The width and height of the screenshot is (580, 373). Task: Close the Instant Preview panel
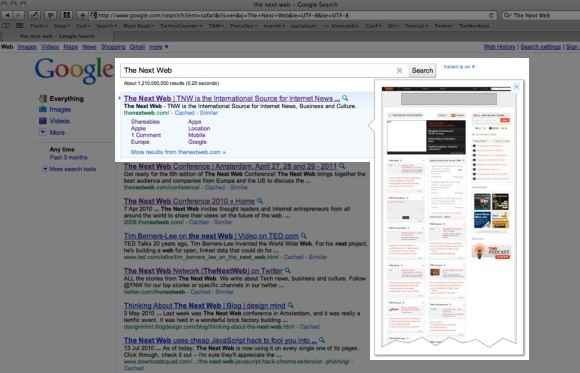pyautogui.click(x=516, y=87)
